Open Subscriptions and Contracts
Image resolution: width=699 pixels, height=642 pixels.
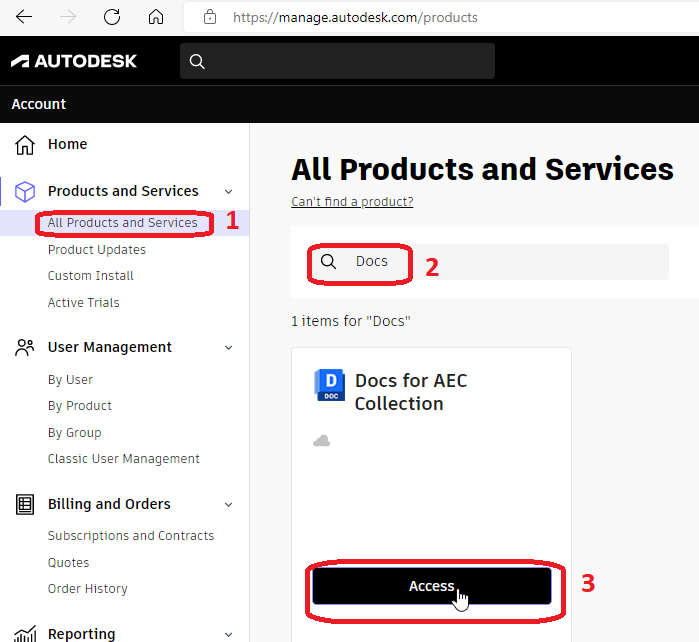click(131, 535)
